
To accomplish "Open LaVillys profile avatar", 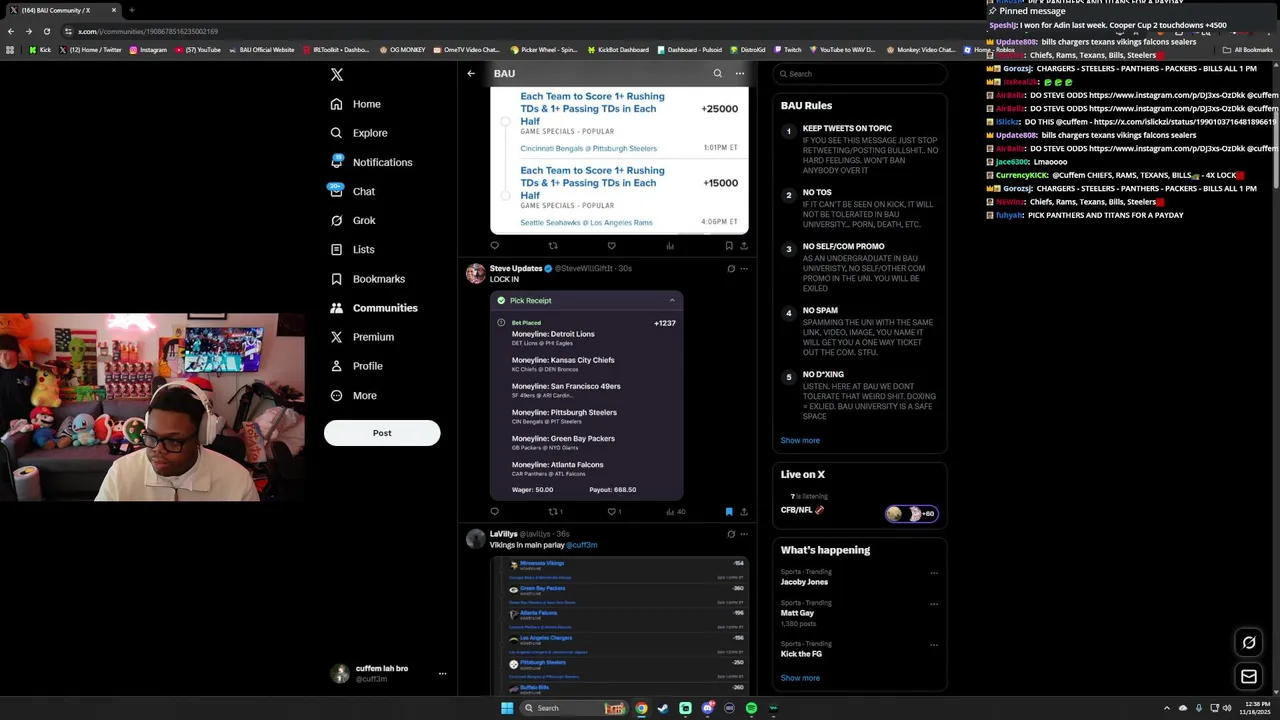I will click(x=476, y=539).
